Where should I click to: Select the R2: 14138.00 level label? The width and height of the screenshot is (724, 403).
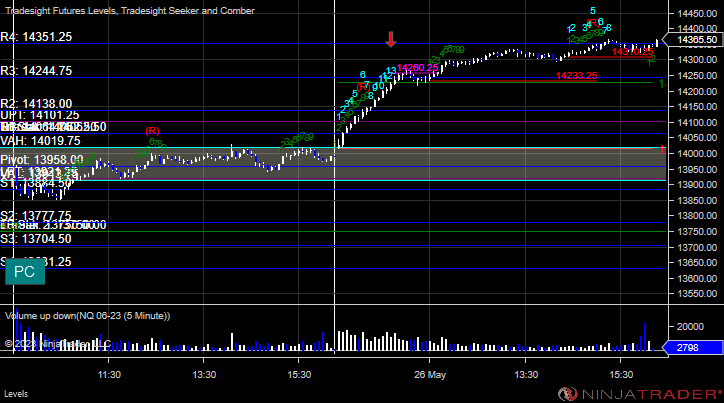click(36, 104)
